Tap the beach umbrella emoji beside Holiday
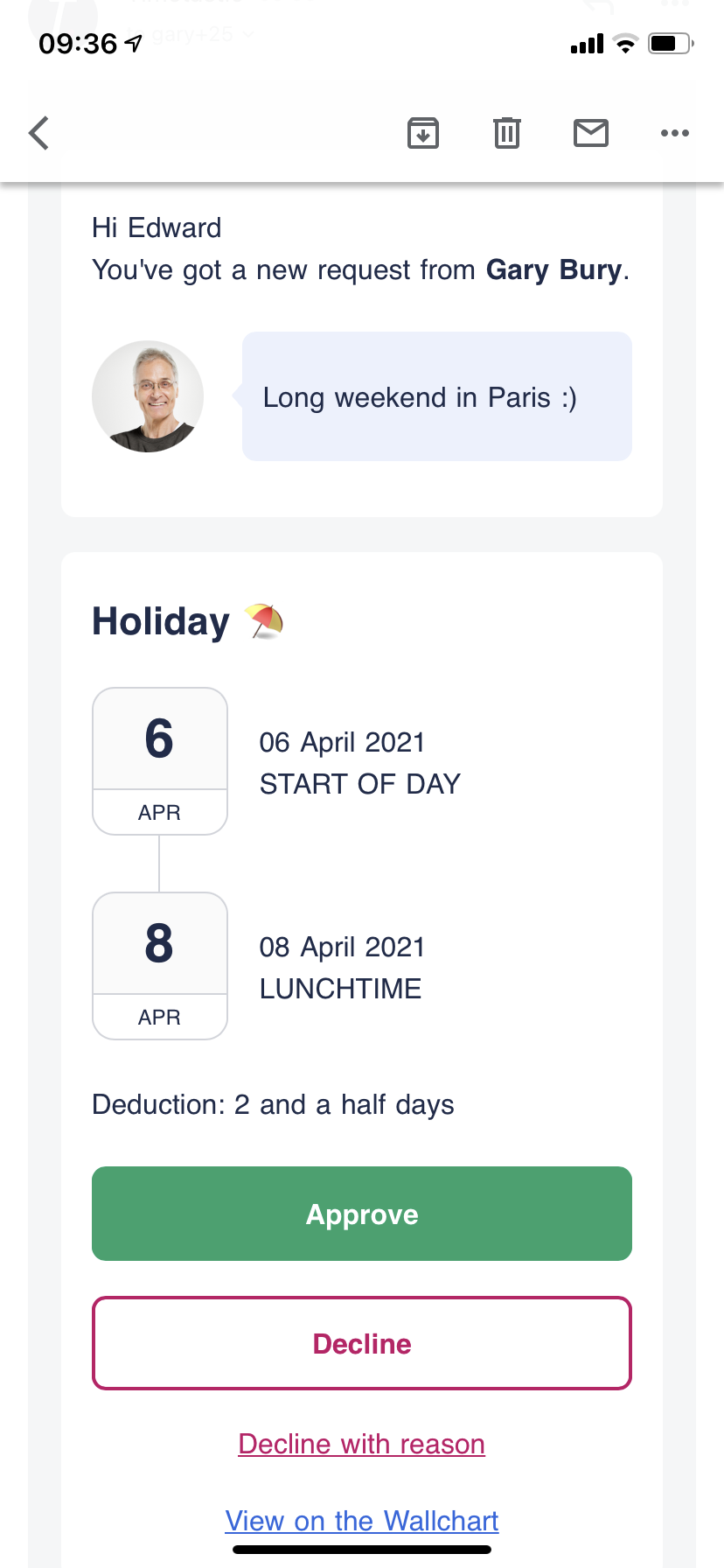 click(x=265, y=621)
